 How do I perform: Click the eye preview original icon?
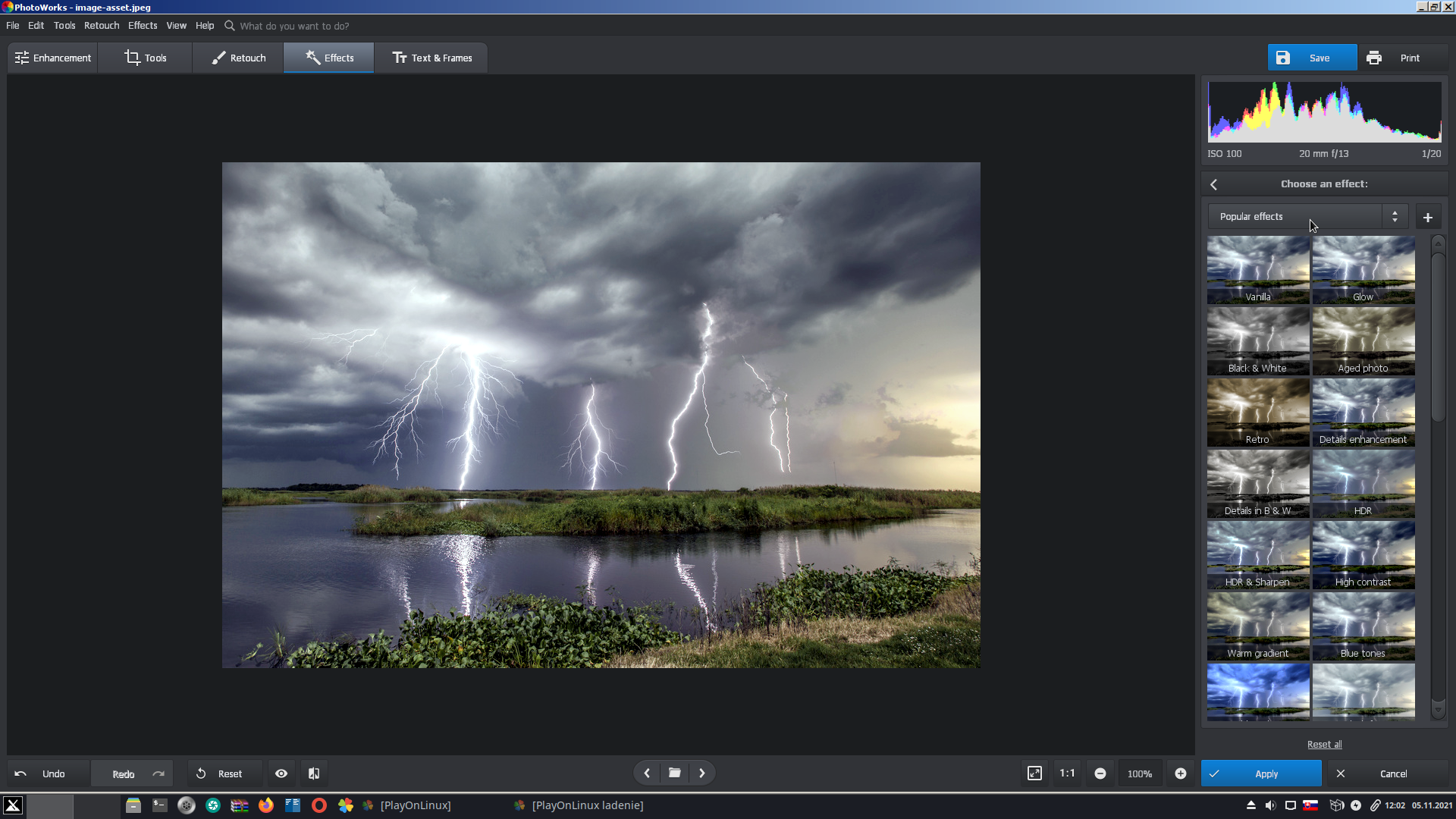[x=281, y=773]
